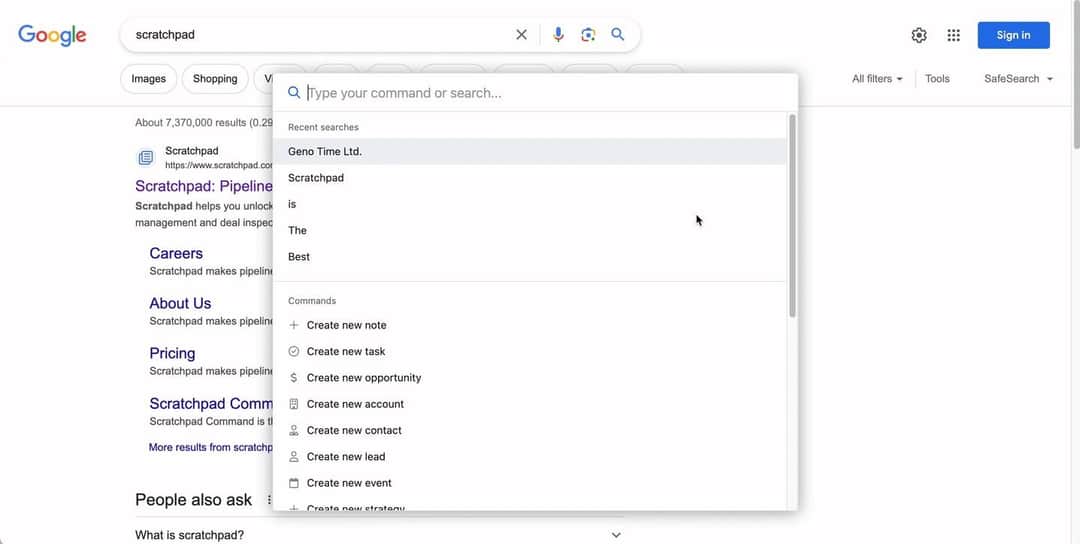1080x544 pixels.
Task: Click the Google search input containing scratchpad
Action: tap(320, 34)
